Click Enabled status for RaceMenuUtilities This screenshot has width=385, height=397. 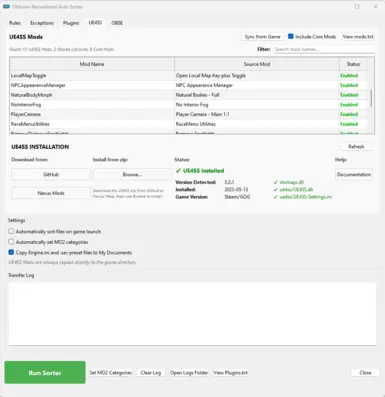click(x=349, y=124)
